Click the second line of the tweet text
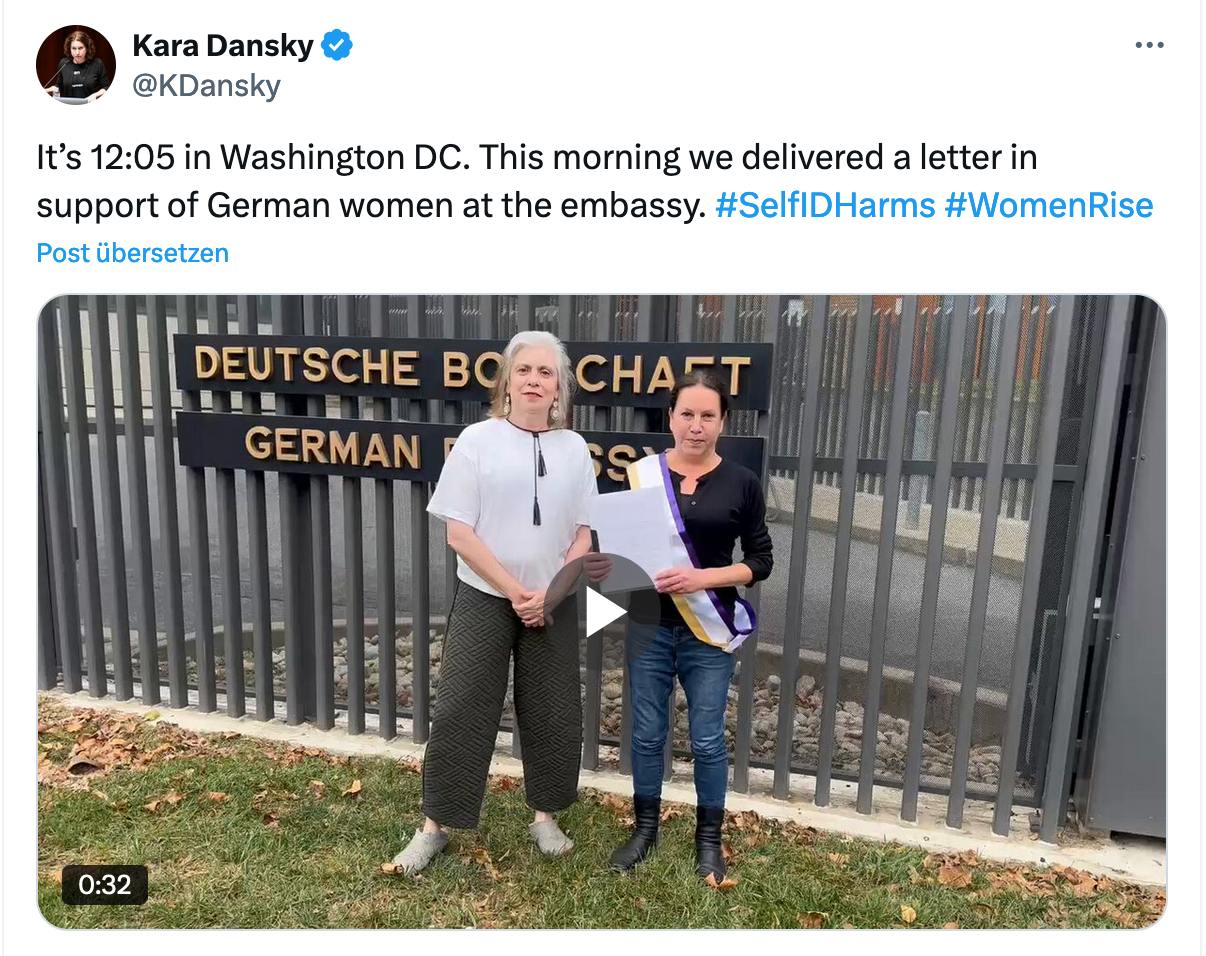1206x956 pixels. 595,205
